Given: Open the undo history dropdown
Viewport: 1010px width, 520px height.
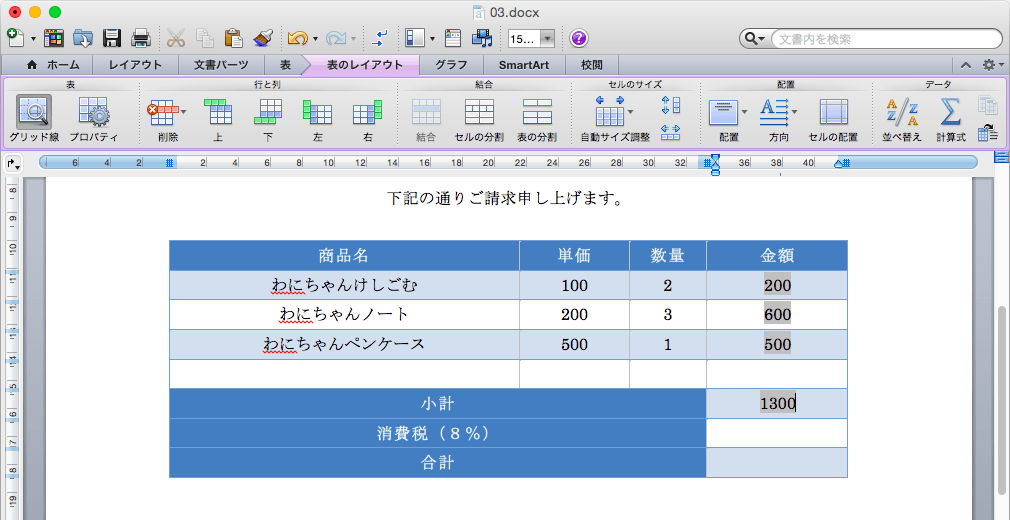Looking at the screenshot, I should click(315, 39).
